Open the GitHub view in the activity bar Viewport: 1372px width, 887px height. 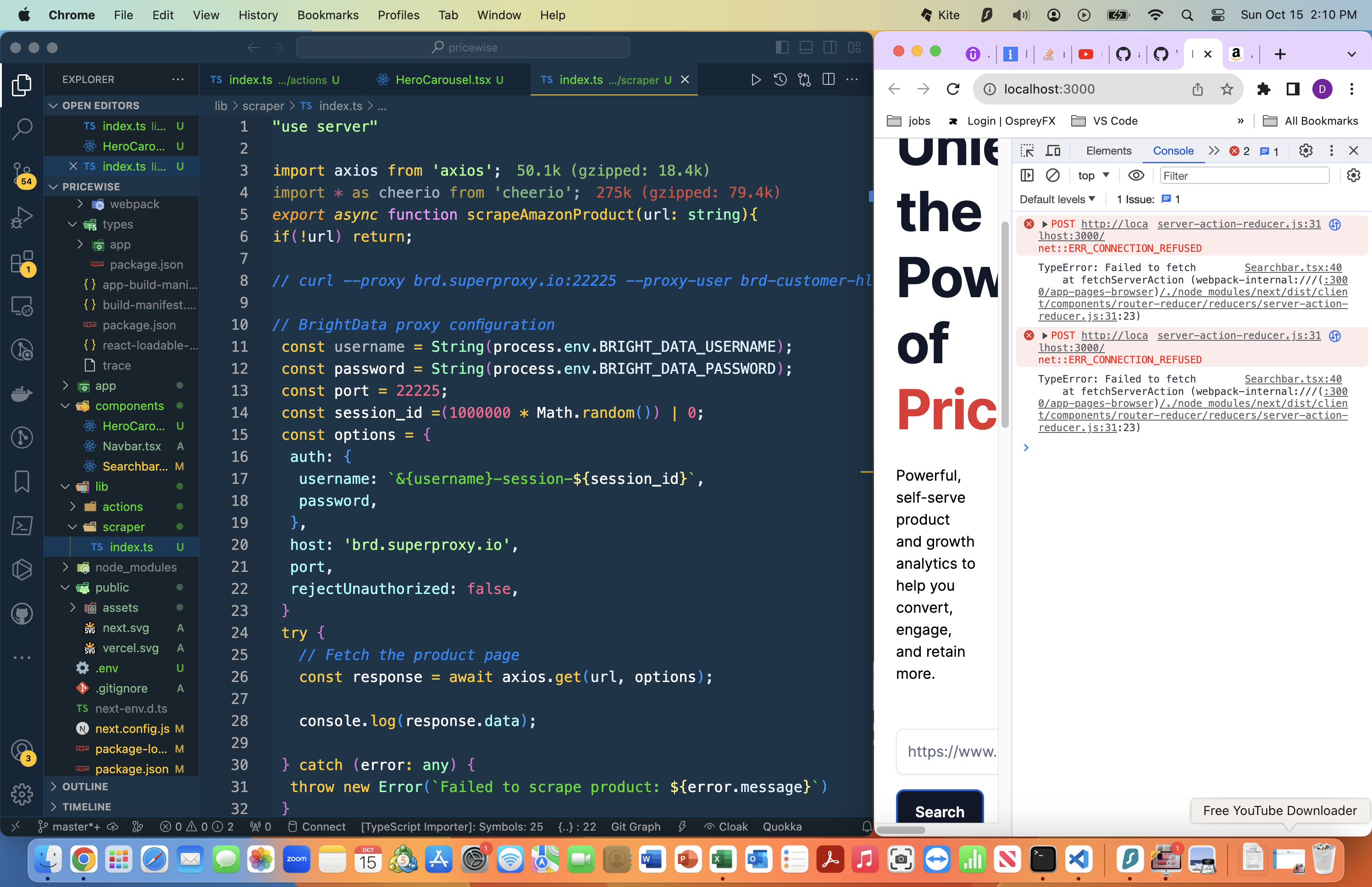22,614
